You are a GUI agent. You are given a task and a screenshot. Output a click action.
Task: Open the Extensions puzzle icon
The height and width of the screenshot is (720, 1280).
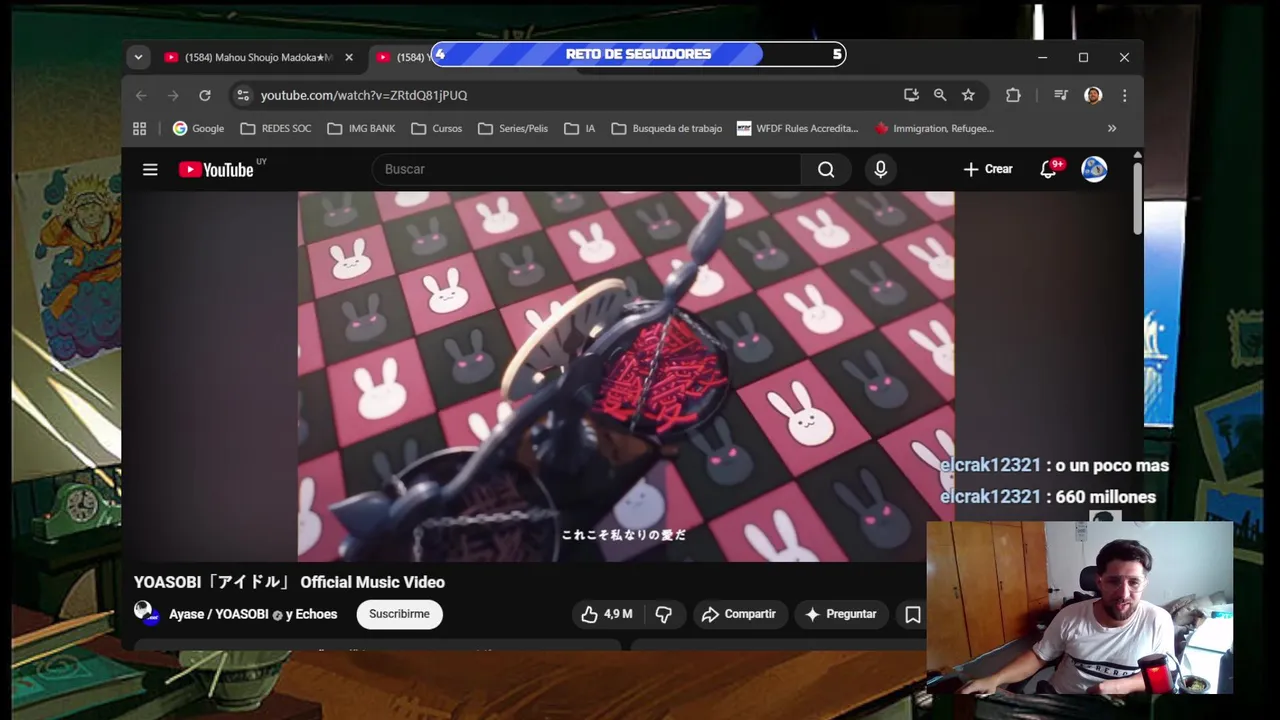[x=1013, y=95]
